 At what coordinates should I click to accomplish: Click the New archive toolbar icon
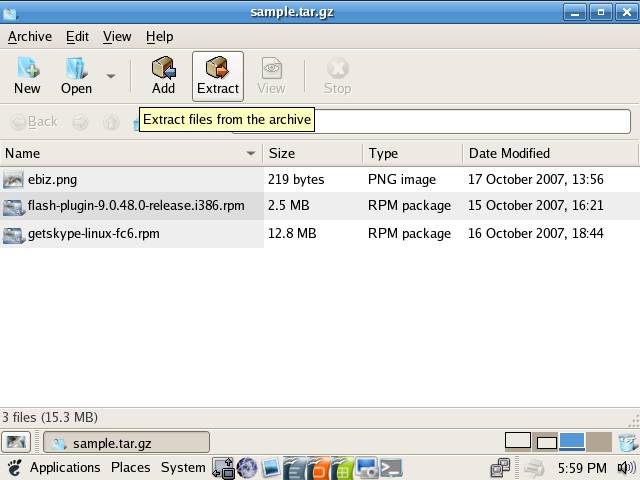click(x=27, y=76)
